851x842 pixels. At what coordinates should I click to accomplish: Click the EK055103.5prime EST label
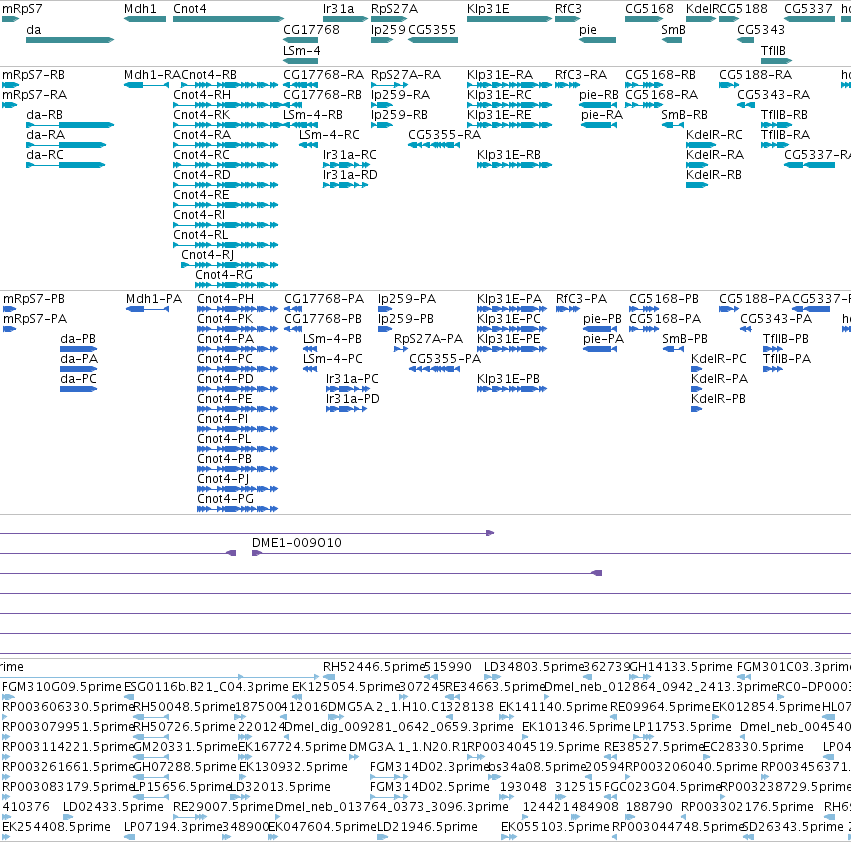point(555,827)
